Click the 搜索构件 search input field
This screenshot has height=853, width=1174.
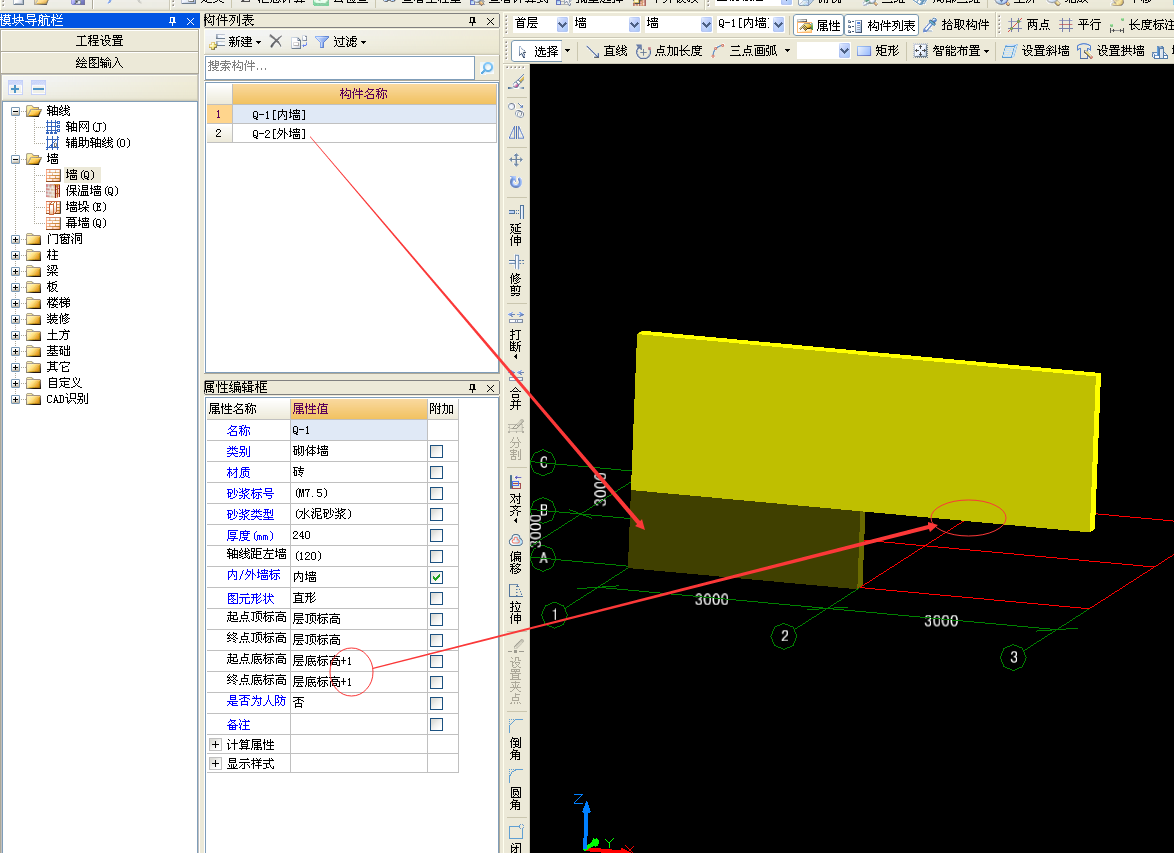point(339,67)
